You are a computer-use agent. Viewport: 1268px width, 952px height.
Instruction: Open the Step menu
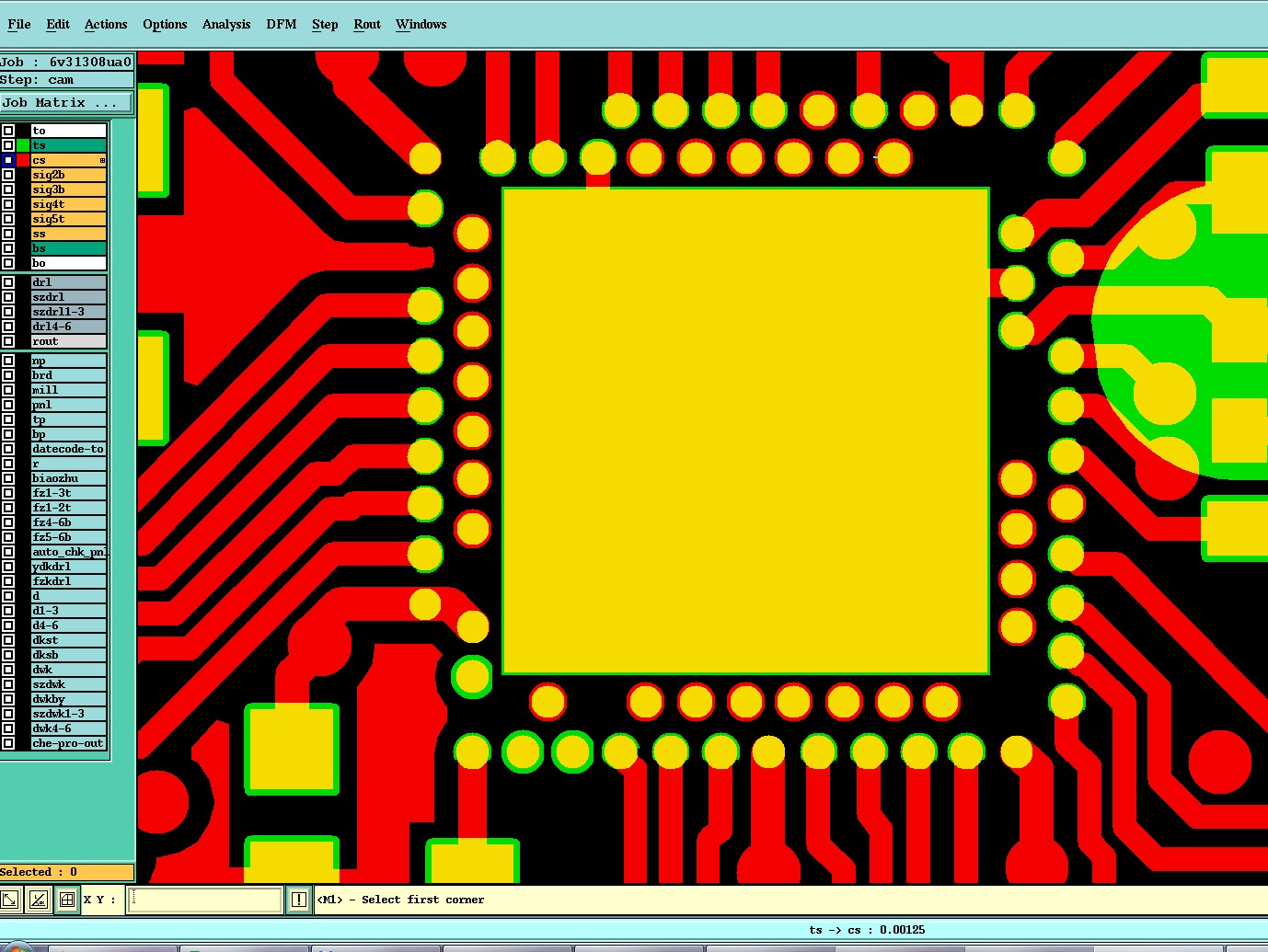[325, 24]
